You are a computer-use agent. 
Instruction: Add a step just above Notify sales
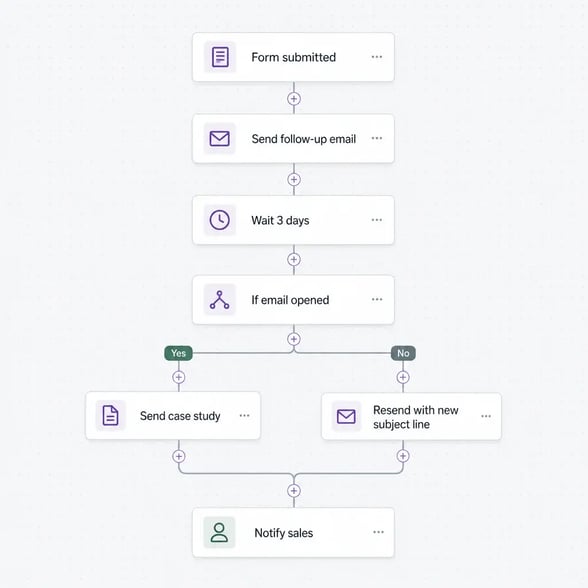[294, 490]
